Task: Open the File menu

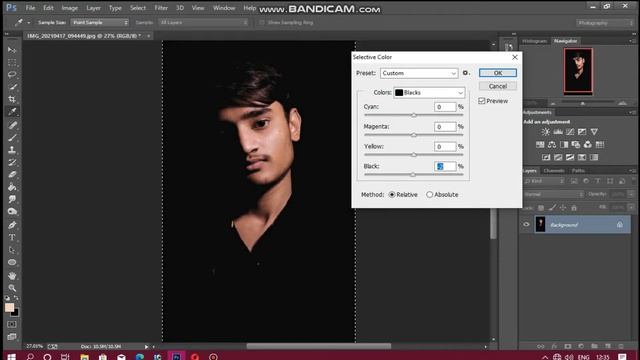Action: point(30,8)
